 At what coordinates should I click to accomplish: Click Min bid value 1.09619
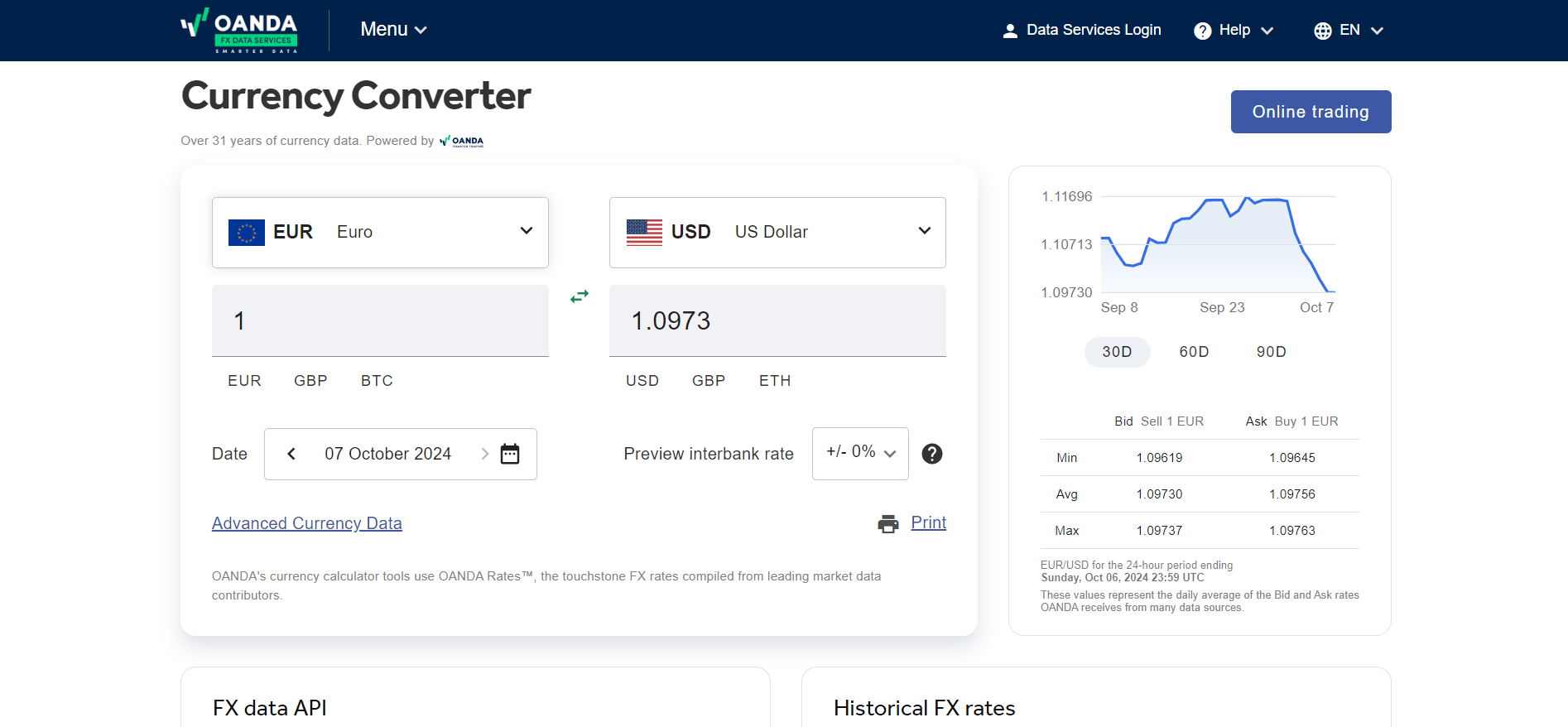1159,458
